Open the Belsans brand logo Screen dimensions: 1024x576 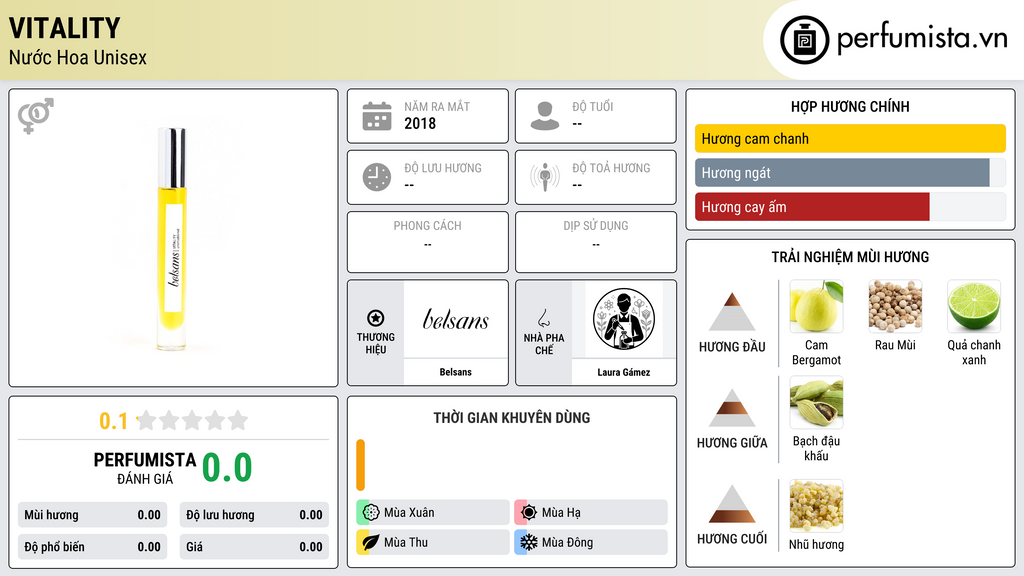point(455,319)
